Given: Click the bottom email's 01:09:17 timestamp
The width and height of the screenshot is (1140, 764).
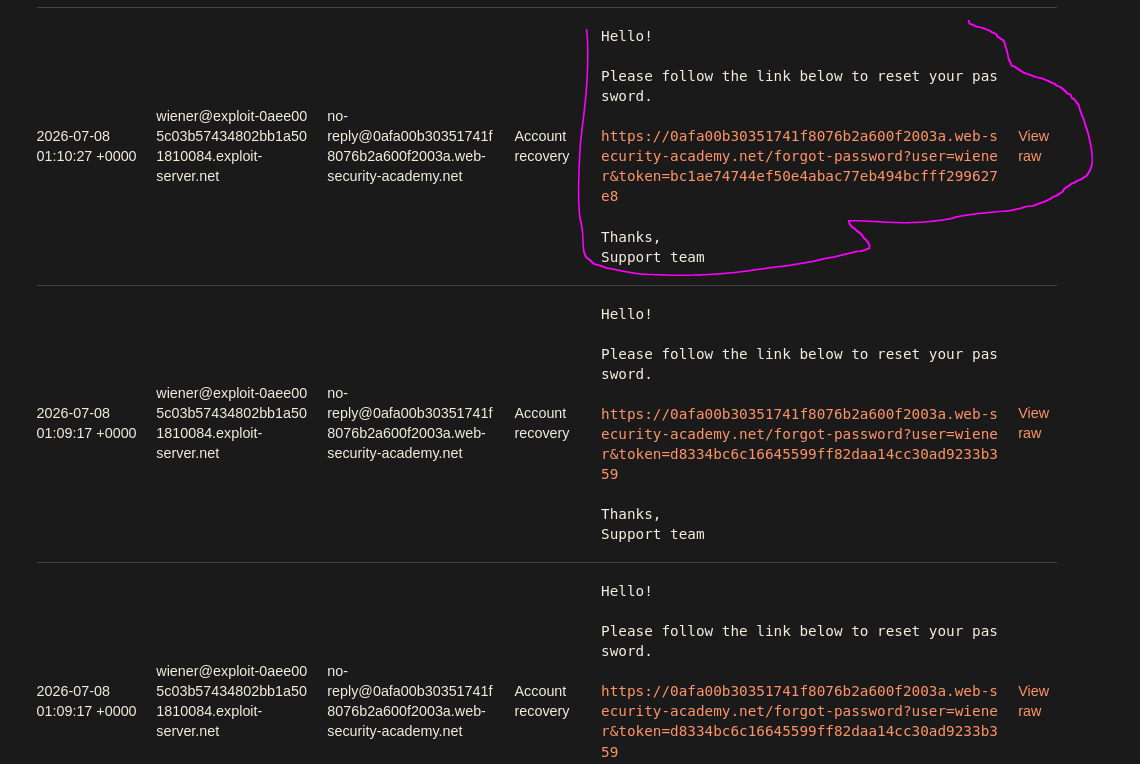Looking at the screenshot, I should coord(87,701).
